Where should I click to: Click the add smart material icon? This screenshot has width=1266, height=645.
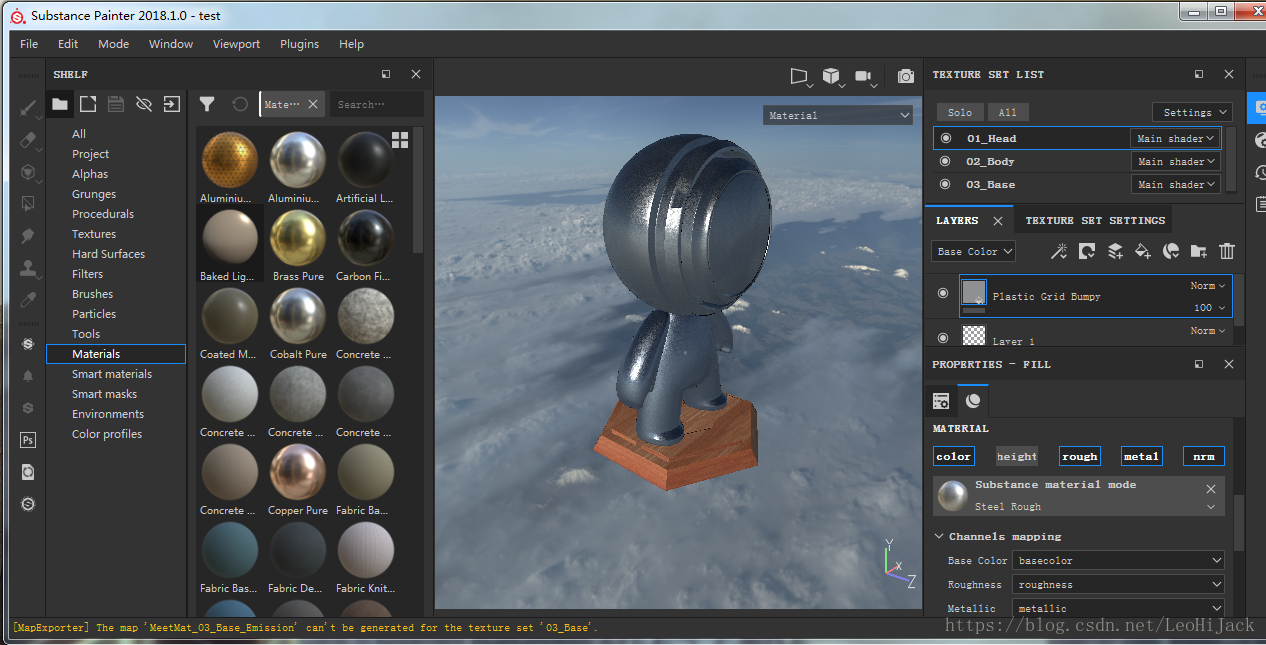pyautogui.click(x=1171, y=251)
